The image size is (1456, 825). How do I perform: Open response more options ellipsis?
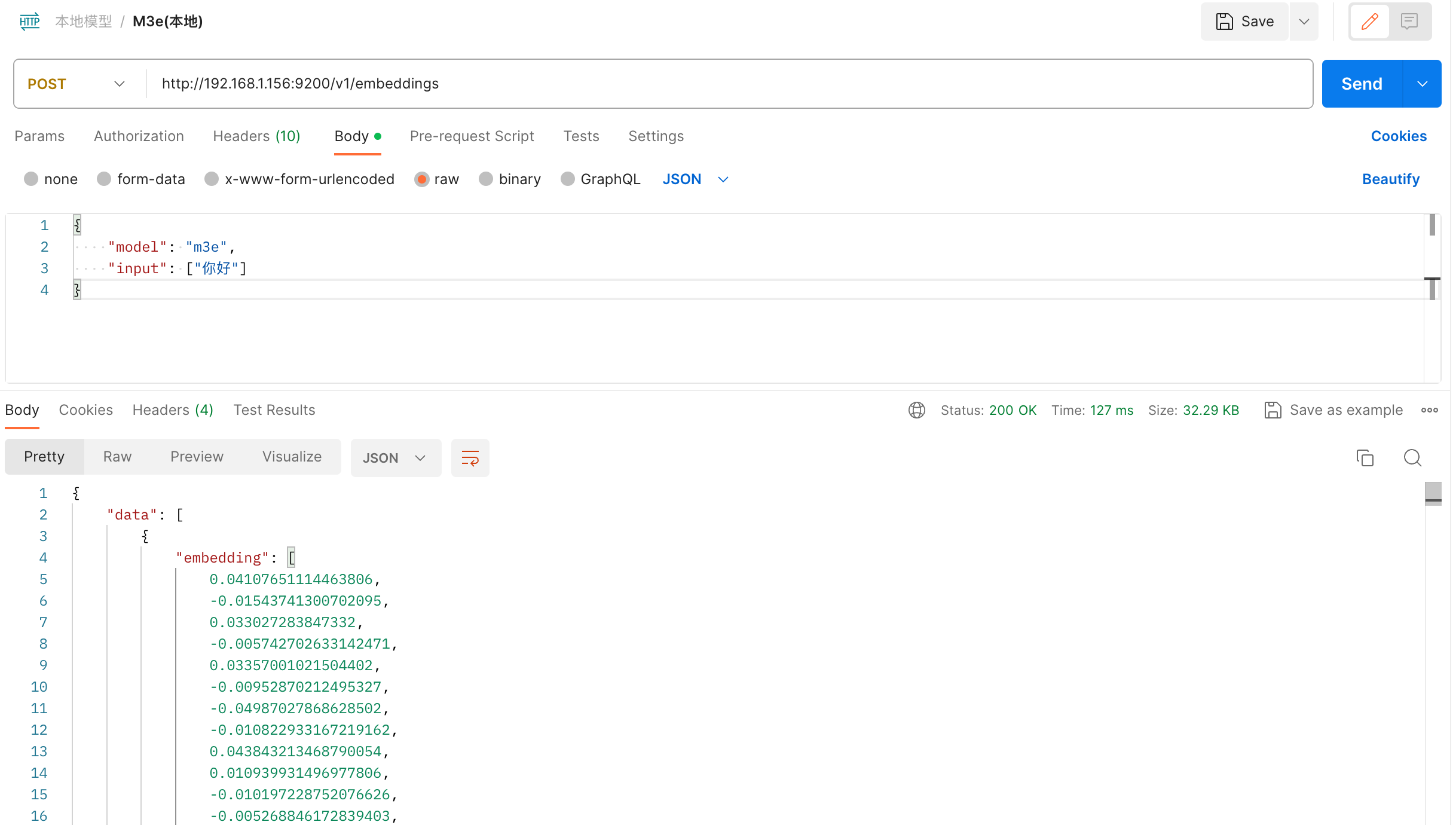tap(1429, 410)
